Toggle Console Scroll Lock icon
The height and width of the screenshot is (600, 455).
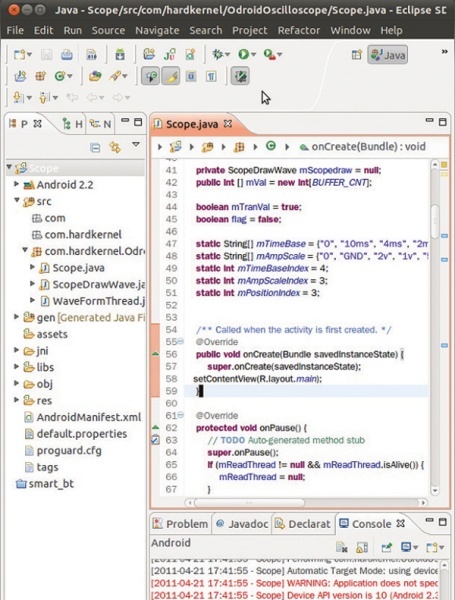[x=362, y=548]
